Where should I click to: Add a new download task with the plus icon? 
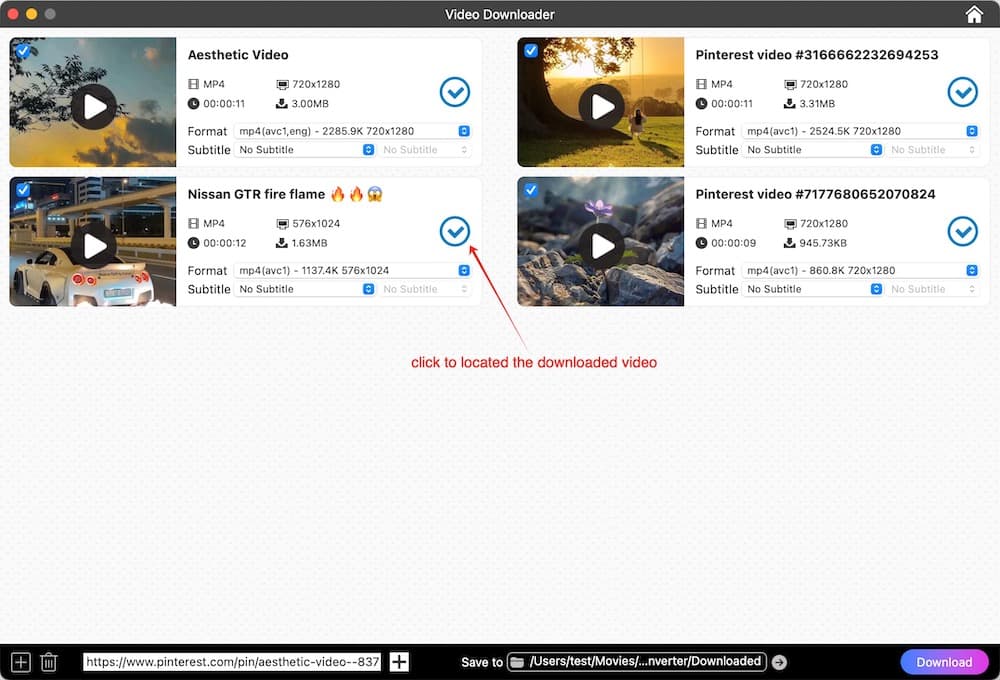21,661
